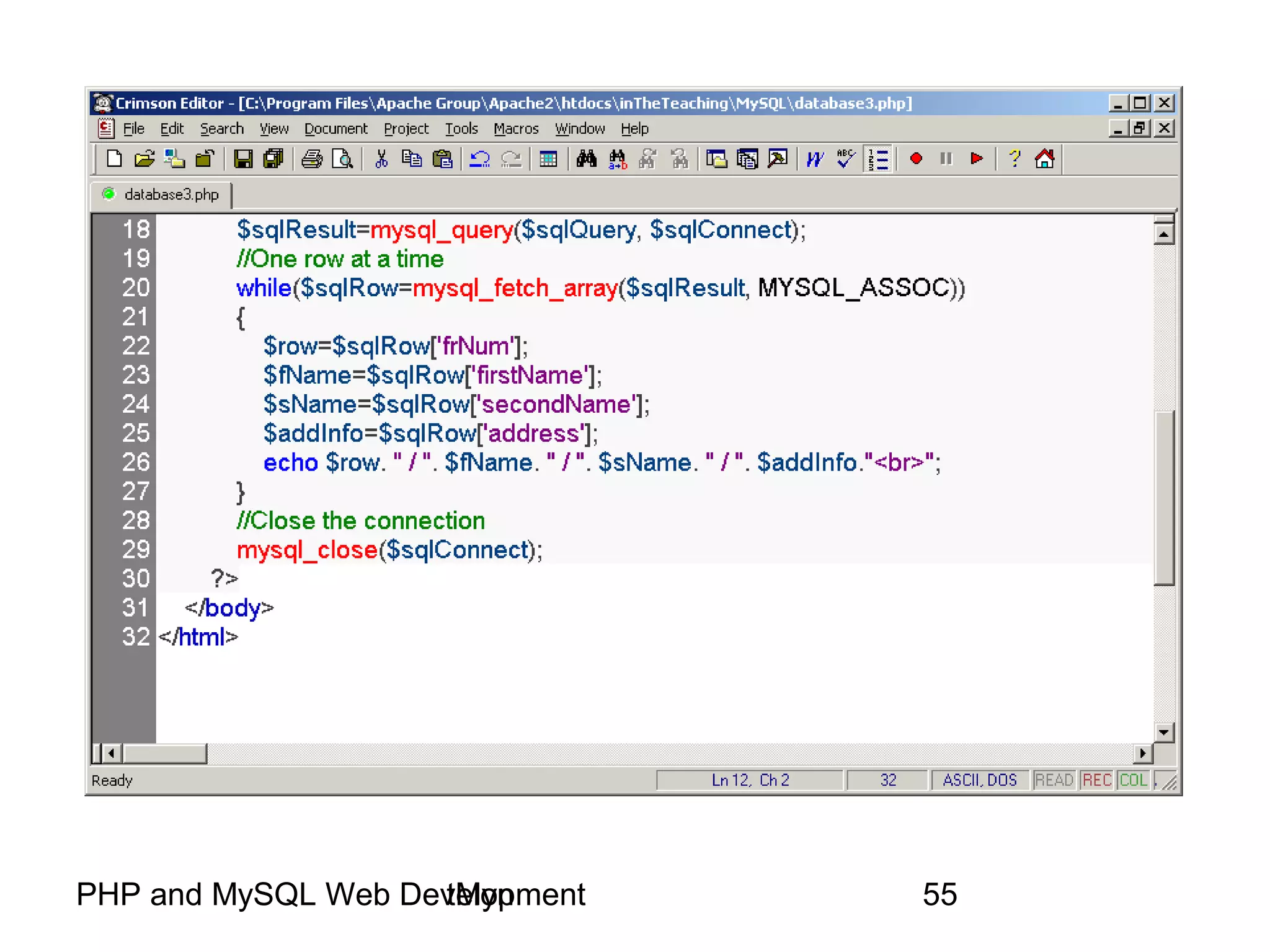1270x952 pixels.
Task: Open the Edit menu
Action: (172, 129)
